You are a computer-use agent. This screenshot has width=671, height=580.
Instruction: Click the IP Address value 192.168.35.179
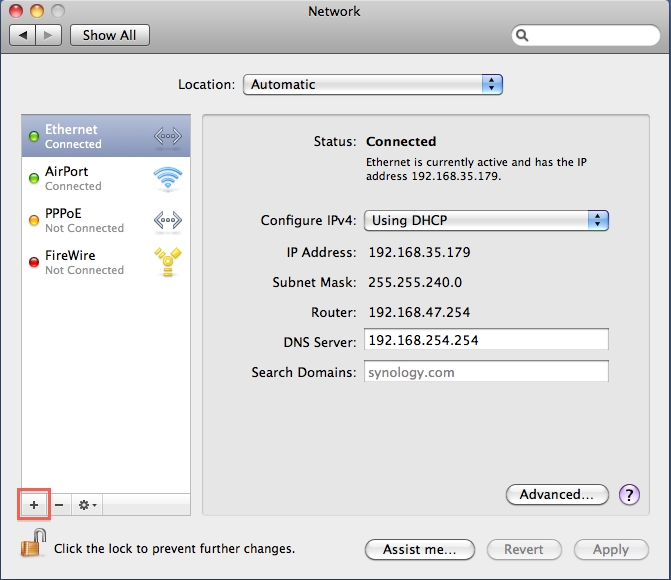pyautogui.click(x=419, y=252)
